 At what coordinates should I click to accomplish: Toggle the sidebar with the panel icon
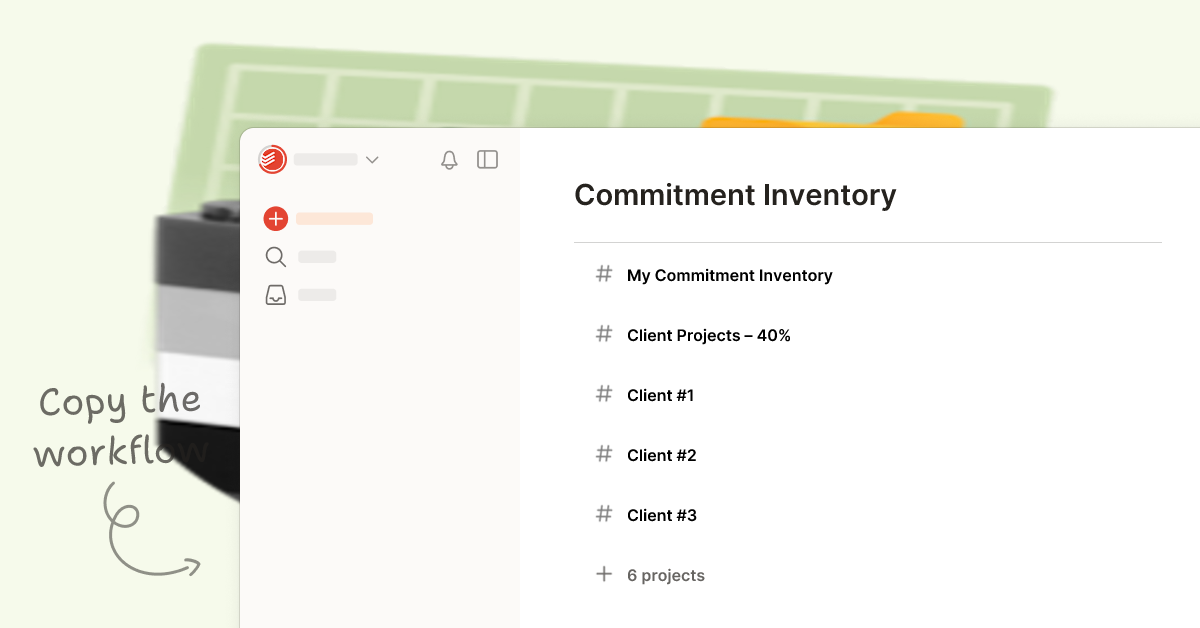[487, 159]
